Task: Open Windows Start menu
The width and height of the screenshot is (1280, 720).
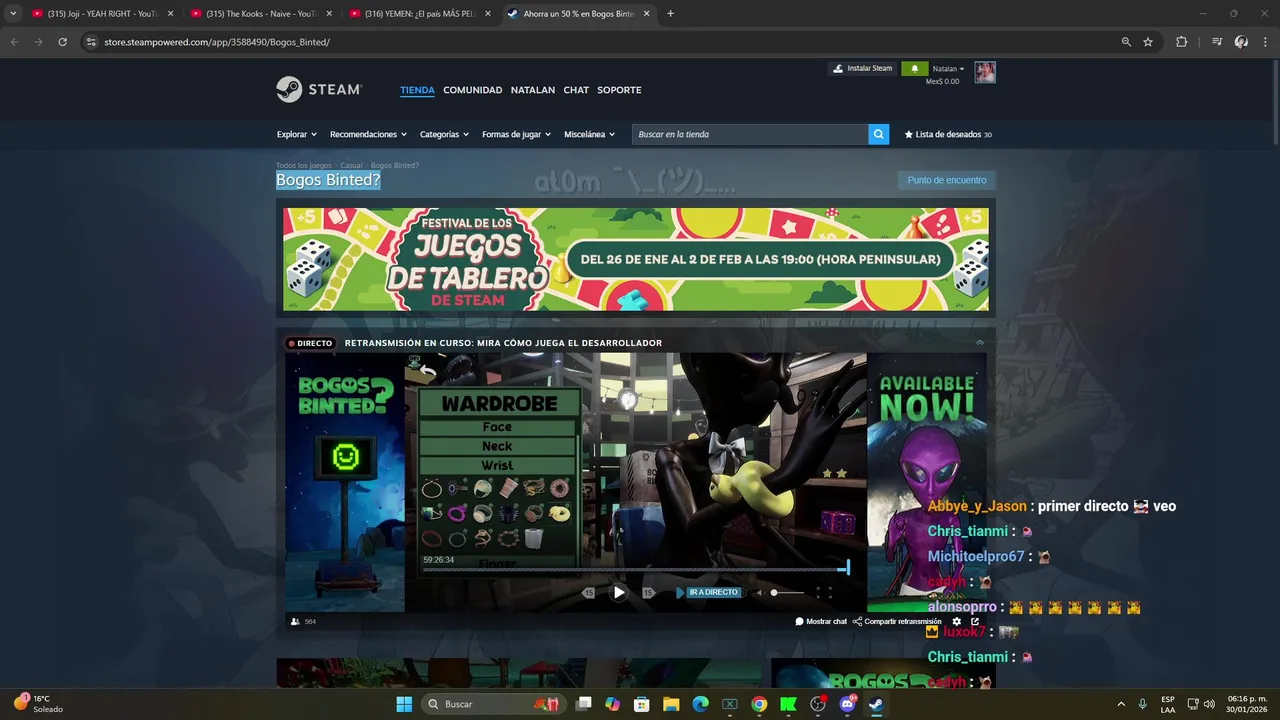Action: coord(404,704)
